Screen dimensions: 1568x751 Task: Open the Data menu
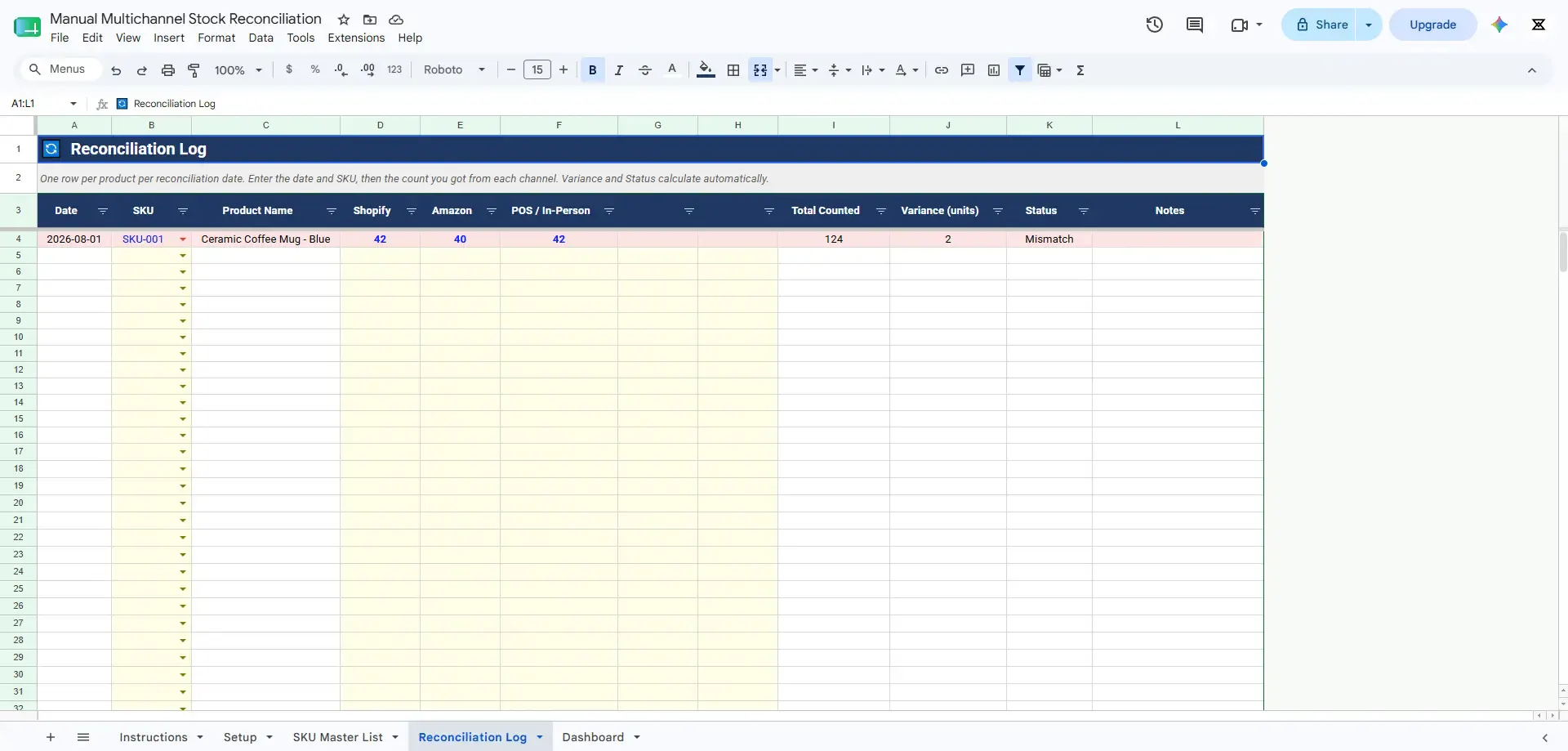pyautogui.click(x=261, y=38)
